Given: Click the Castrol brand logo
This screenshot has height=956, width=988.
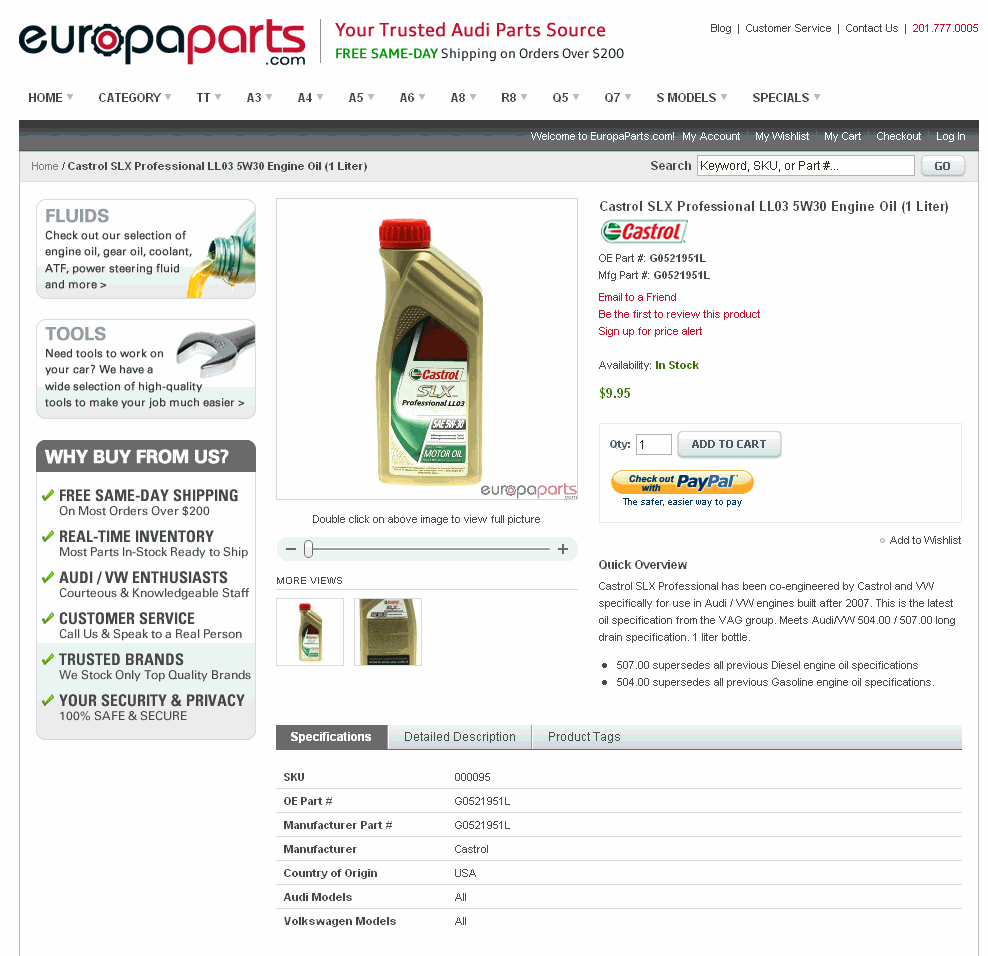Looking at the screenshot, I should pyautogui.click(x=643, y=232).
